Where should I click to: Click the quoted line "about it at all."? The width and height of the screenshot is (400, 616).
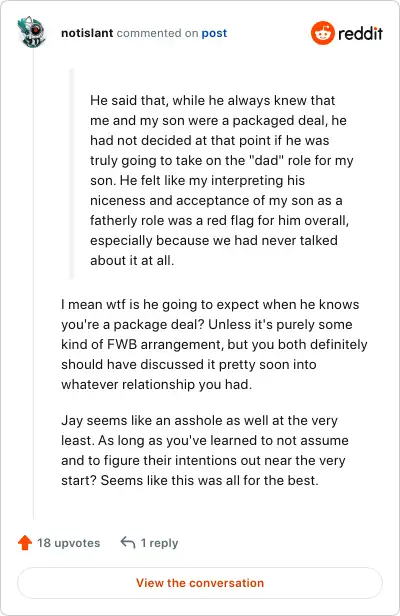tap(132, 260)
